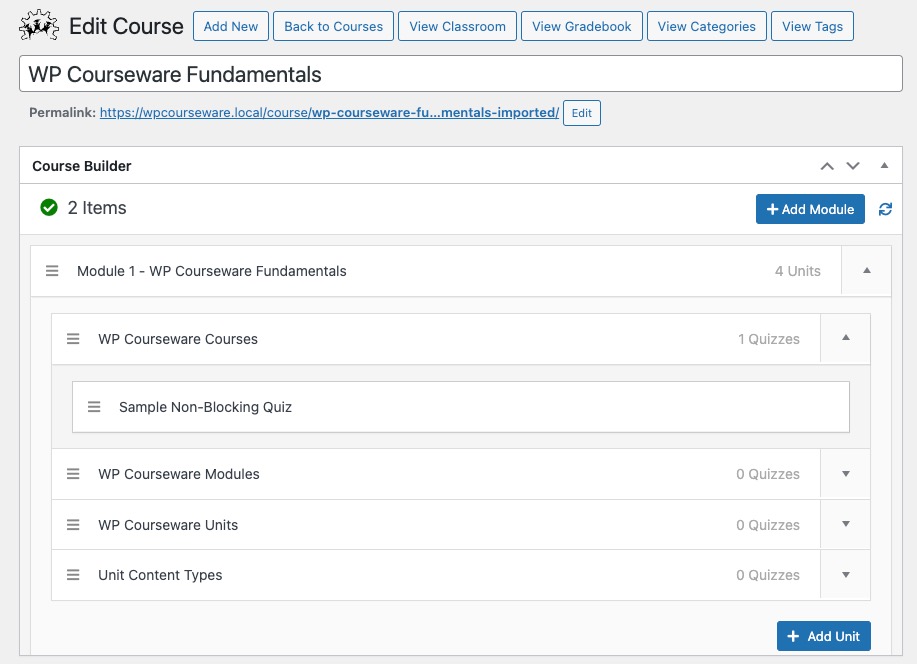
Task: Collapse the WP Courseware Courses unit
Action: [845, 338]
